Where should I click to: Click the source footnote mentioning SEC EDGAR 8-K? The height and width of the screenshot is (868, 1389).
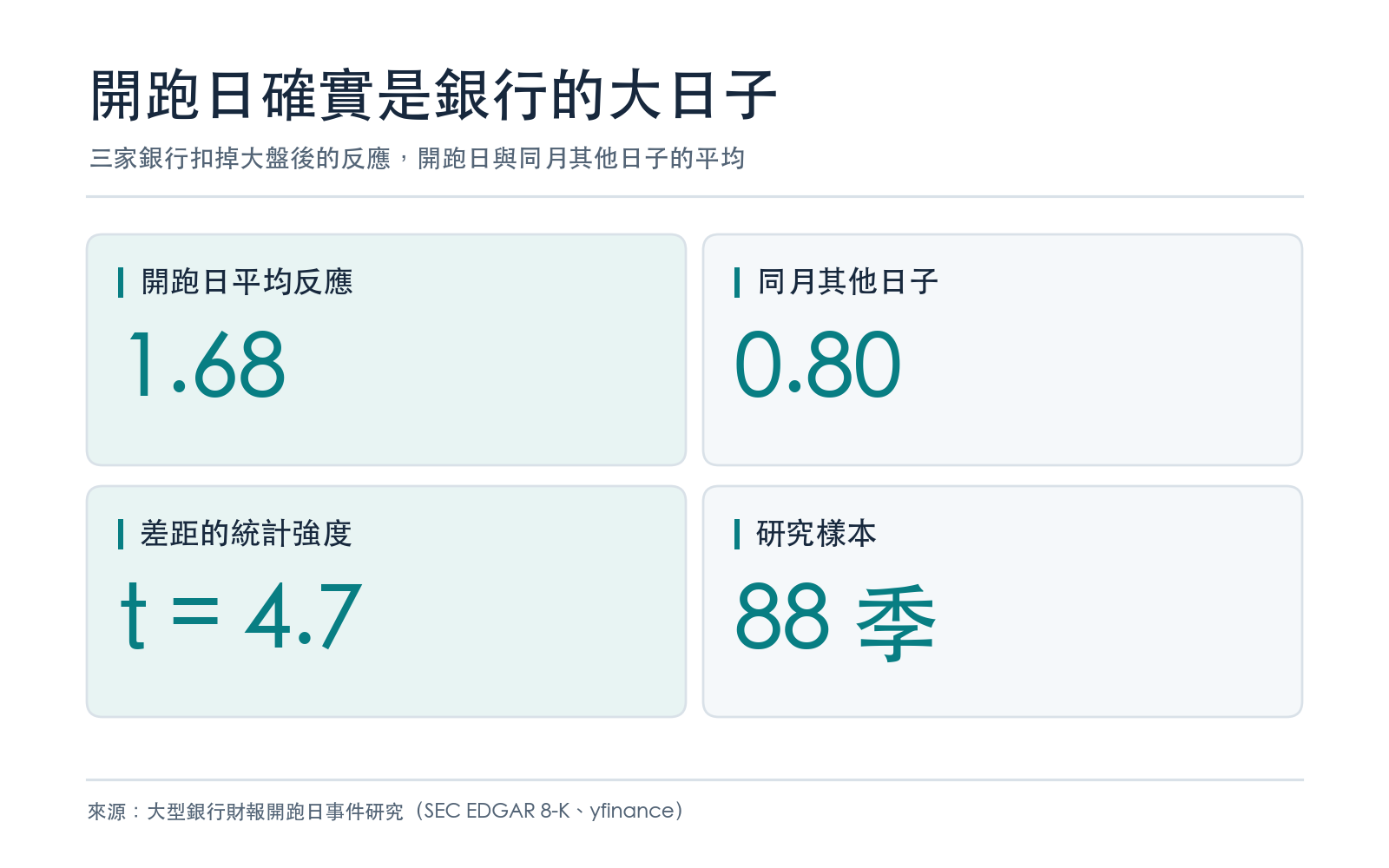(386, 811)
